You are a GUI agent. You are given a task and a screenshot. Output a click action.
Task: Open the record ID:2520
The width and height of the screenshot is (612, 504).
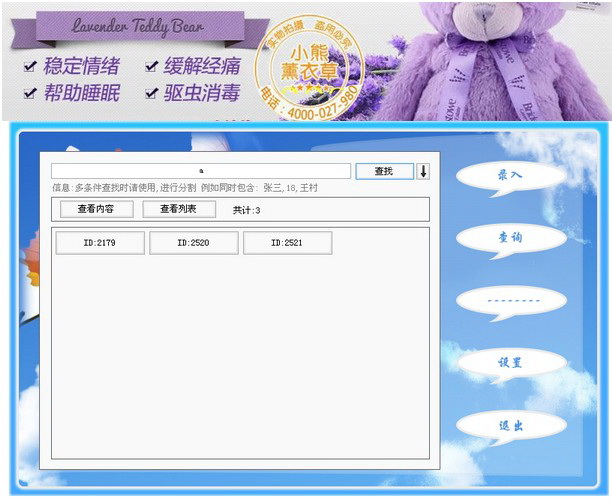(x=194, y=243)
